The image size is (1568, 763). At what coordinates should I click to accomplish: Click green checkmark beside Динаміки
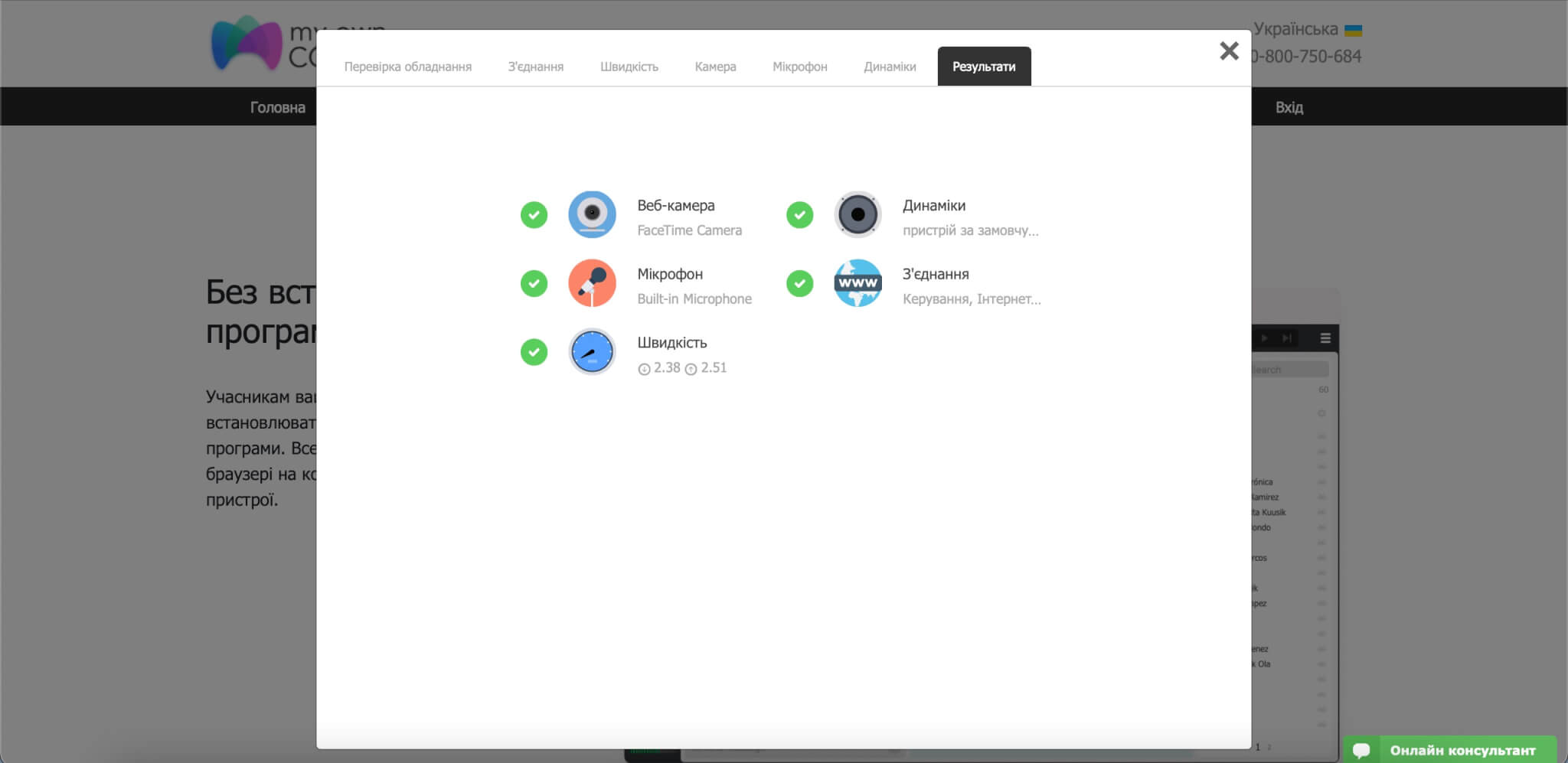(x=799, y=215)
